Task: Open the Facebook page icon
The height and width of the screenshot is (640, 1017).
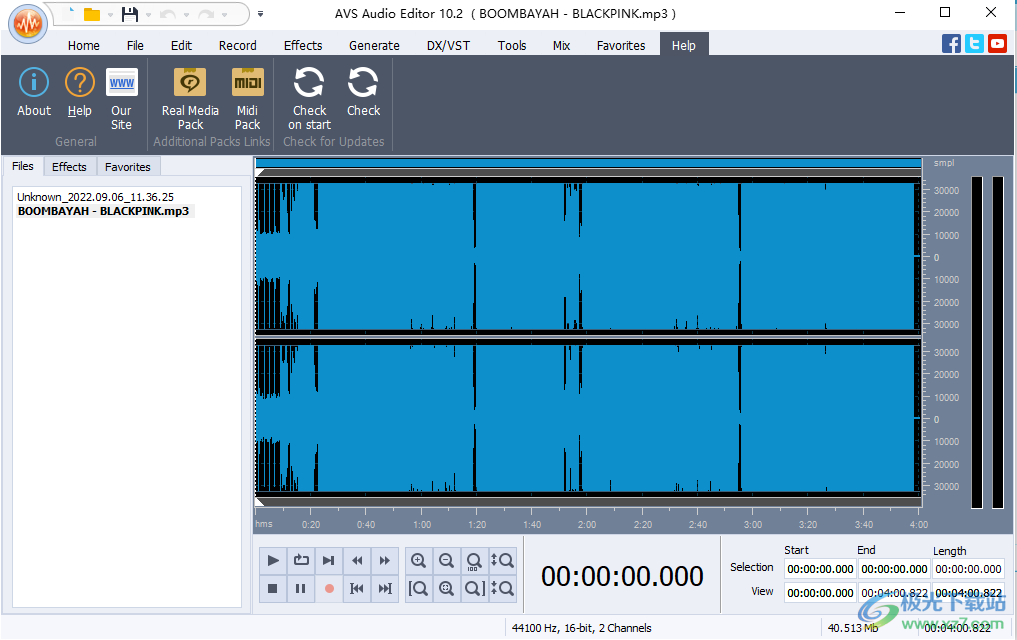Action: click(951, 43)
